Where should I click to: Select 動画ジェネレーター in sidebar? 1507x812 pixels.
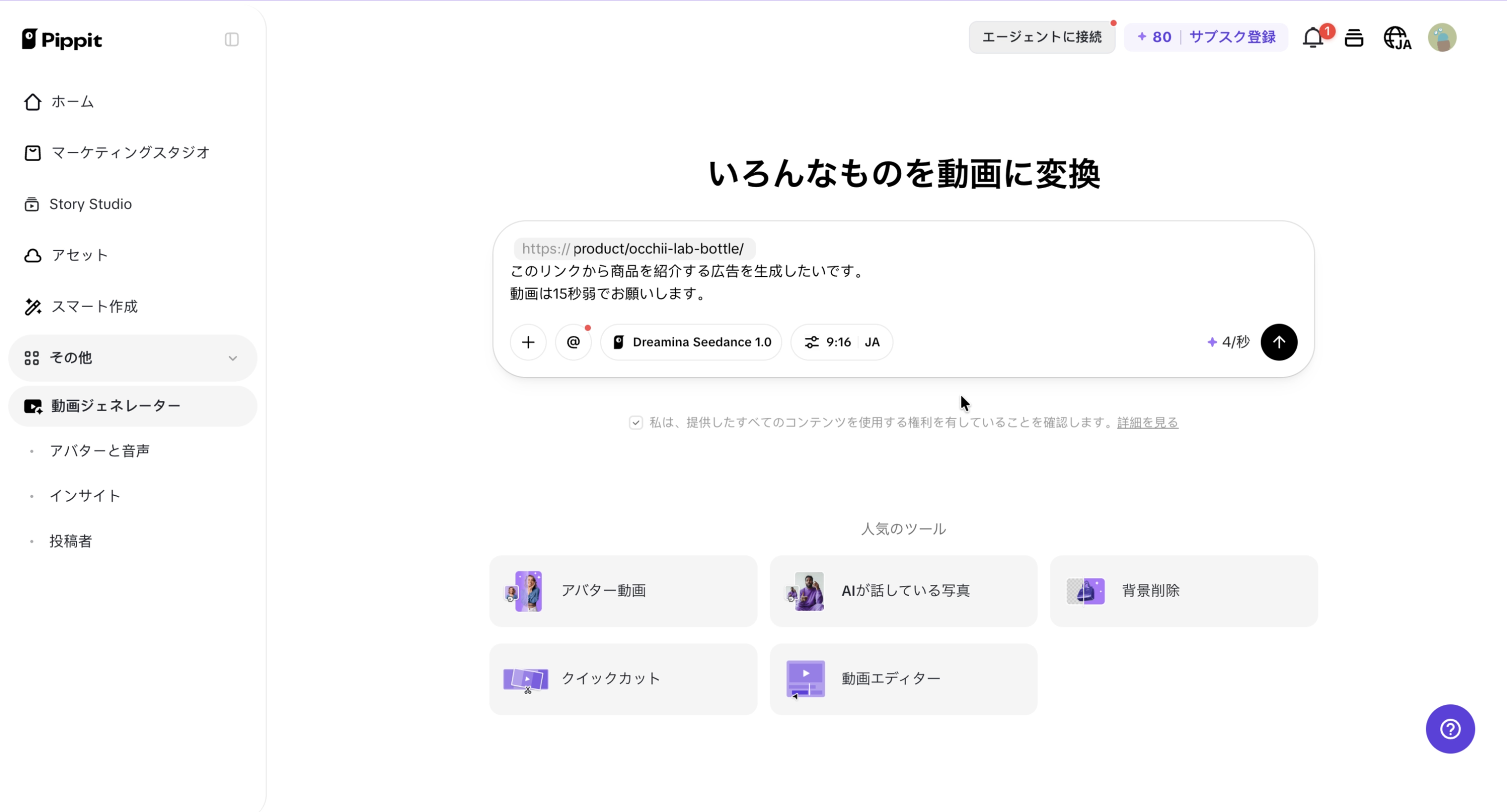pyautogui.click(x=133, y=405)
